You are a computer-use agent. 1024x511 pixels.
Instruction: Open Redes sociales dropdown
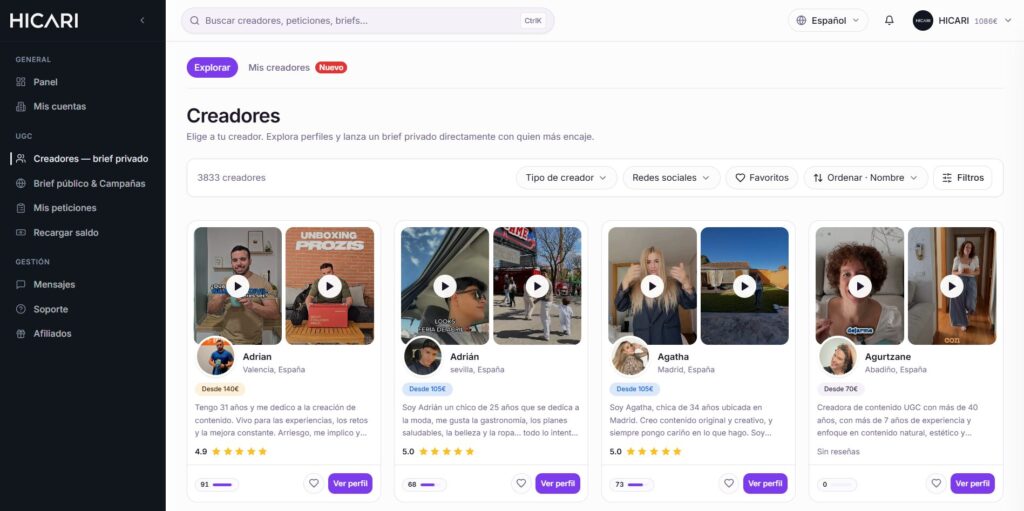[671, 178]
